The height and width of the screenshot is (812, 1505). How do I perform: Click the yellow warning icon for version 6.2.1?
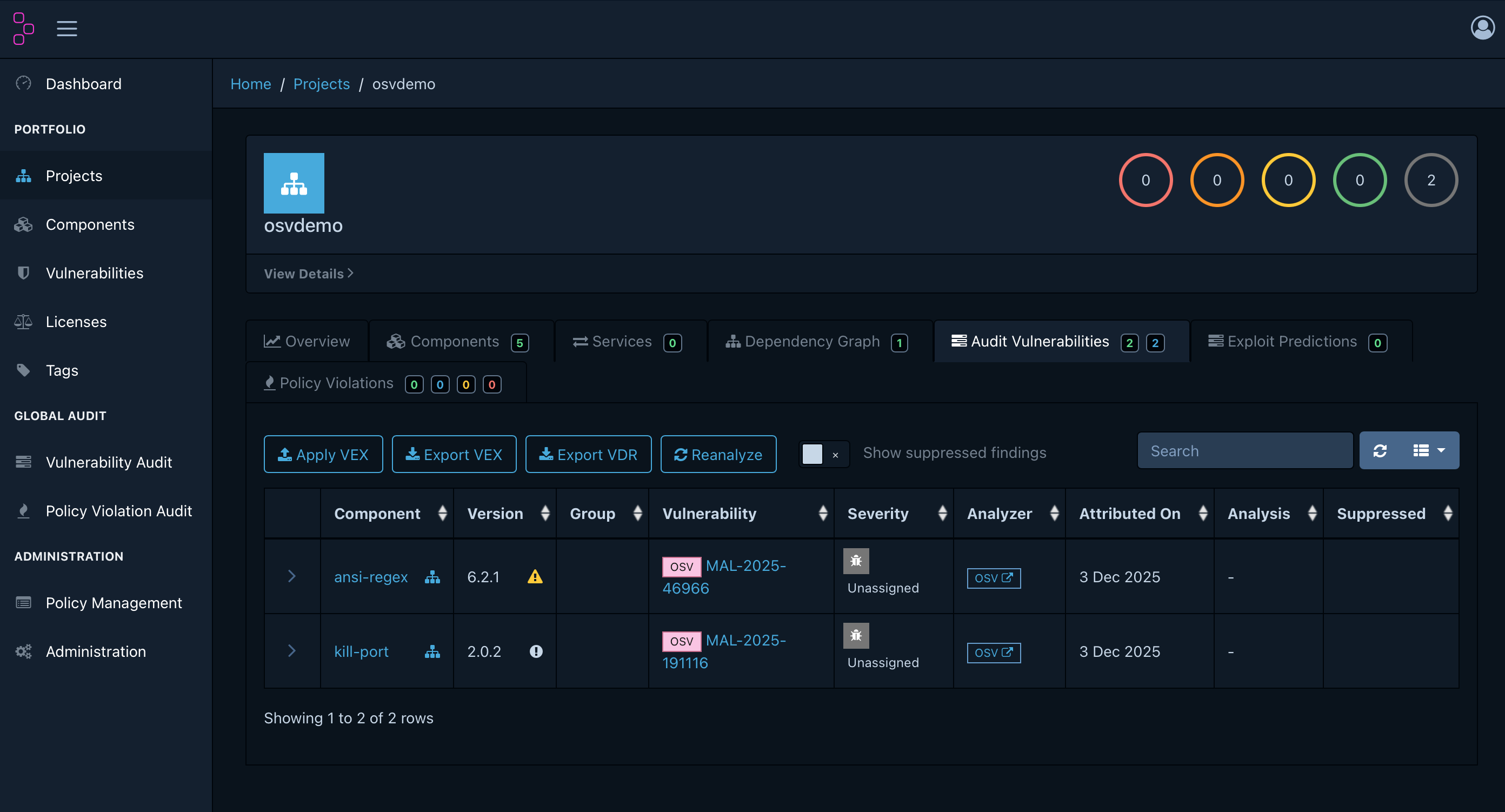(535, 577)
